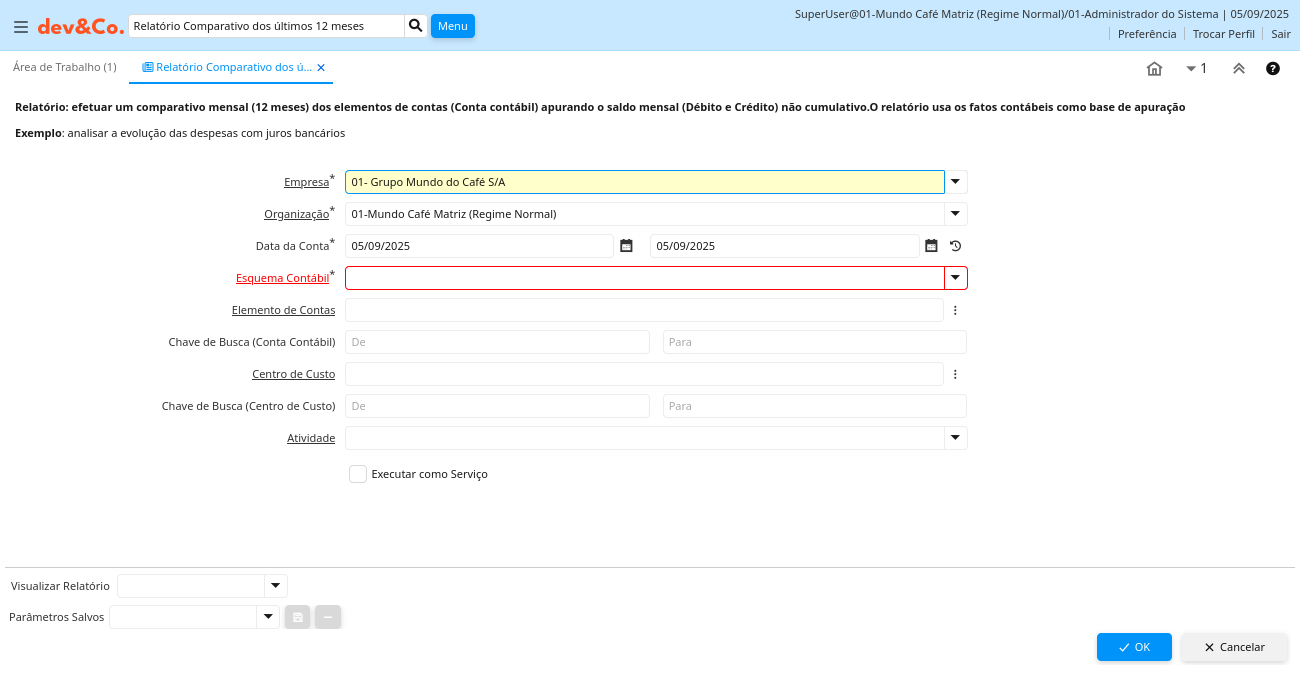The width and height of the screenshot is (1300, 674).
Task: Open the hamburger main menu icon
Action: click(20, 27)
